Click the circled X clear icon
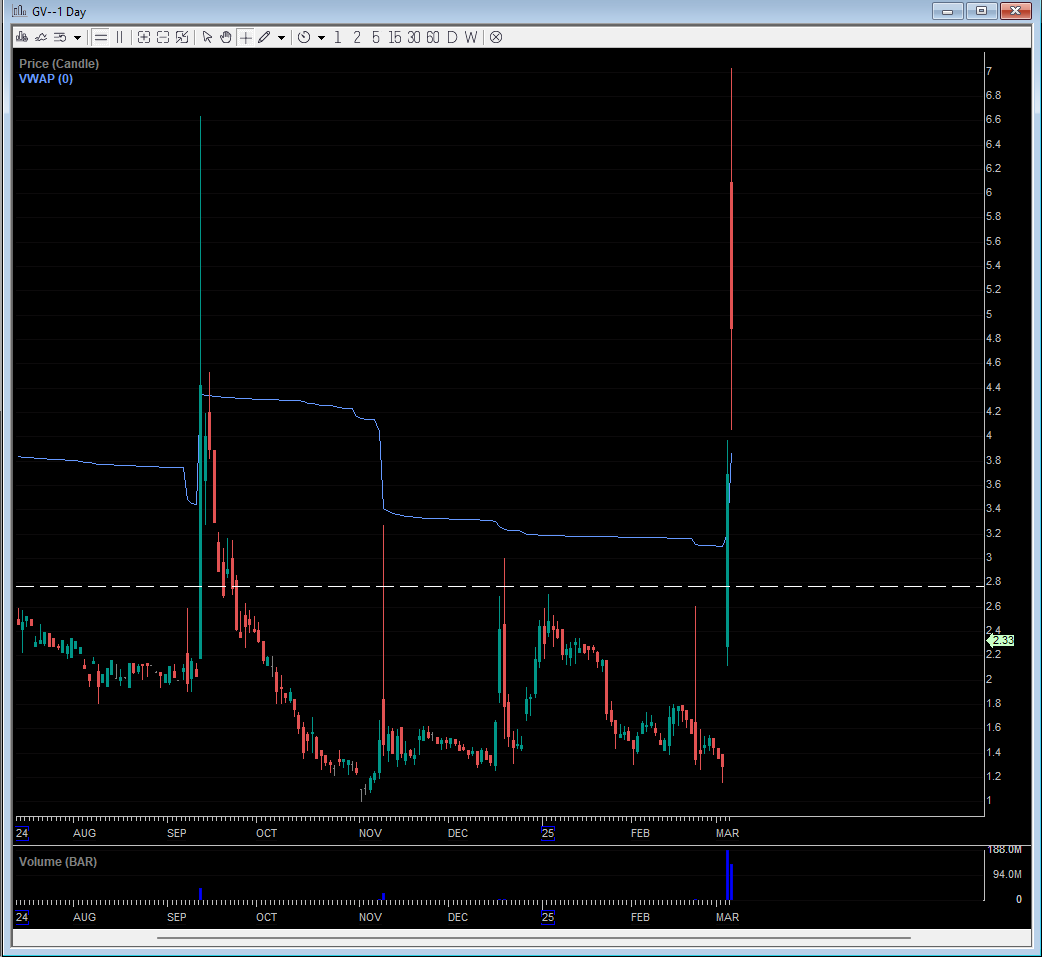1042x957 pixels. (496, 37)
